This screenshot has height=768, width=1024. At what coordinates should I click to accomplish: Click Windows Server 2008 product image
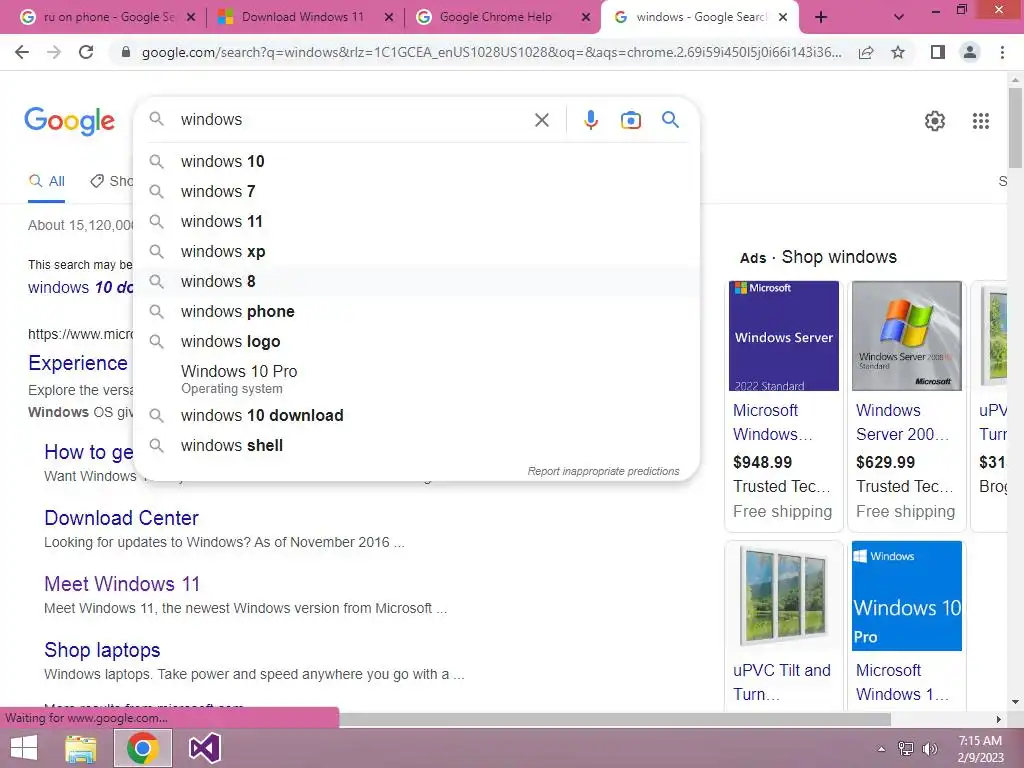click(906, 336)
